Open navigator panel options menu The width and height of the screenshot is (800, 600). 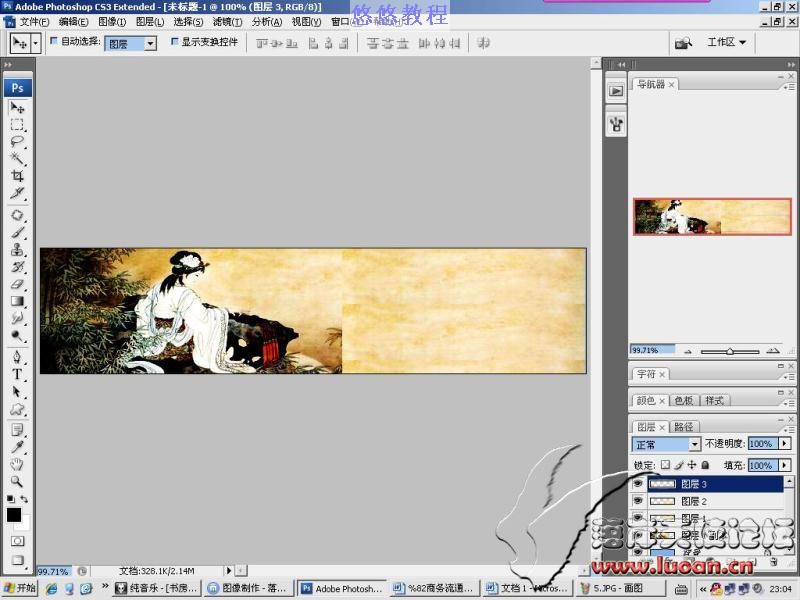(x=789, y=87)
